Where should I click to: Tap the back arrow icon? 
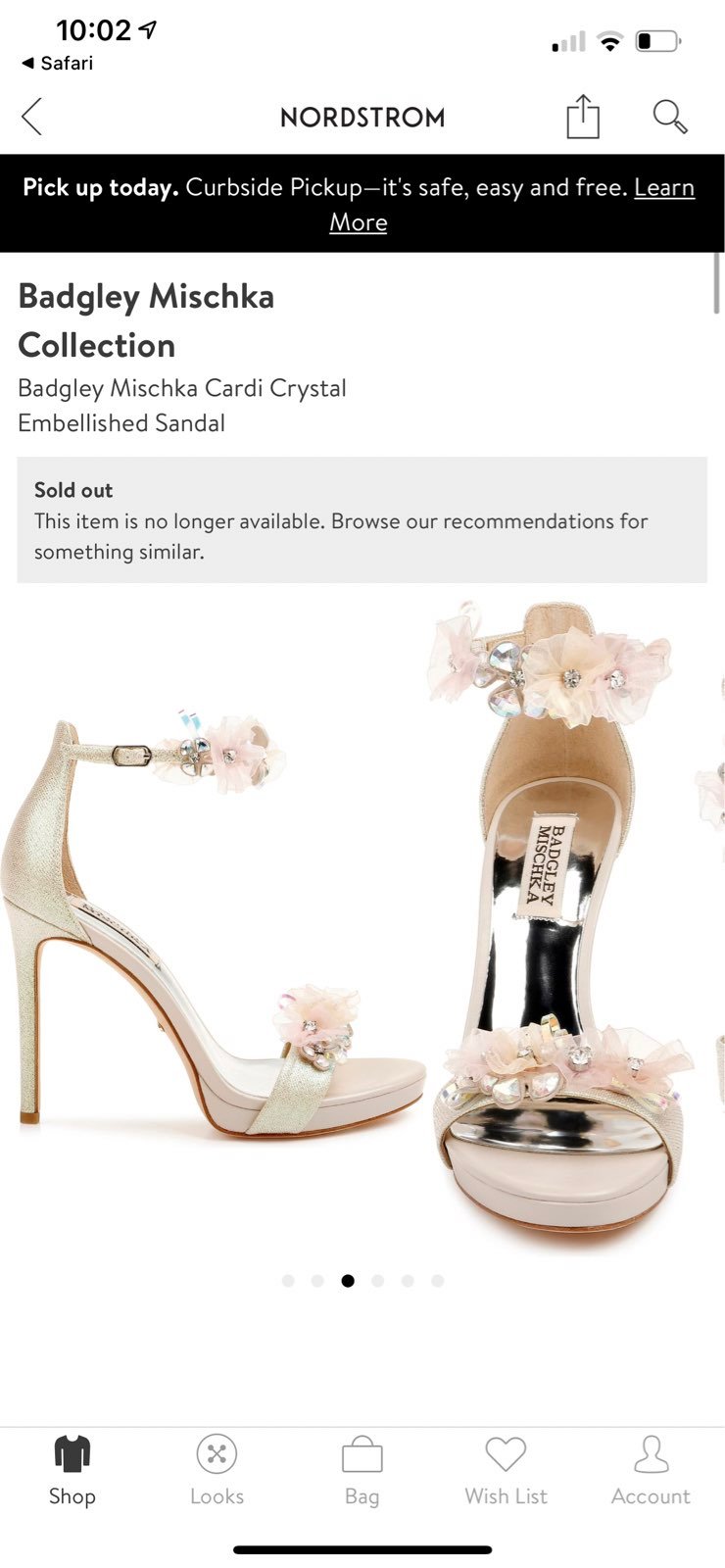click(31, 117)
